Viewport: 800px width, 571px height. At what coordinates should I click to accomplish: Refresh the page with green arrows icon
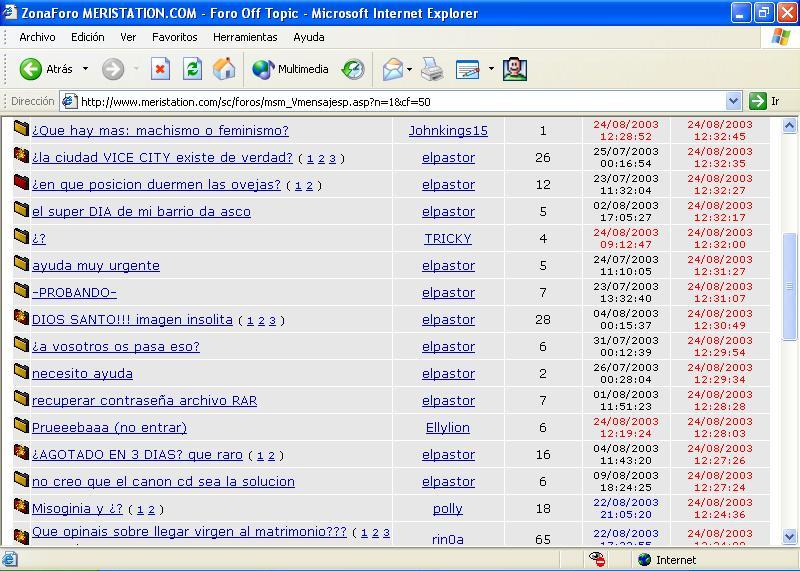tap(192, 69)
